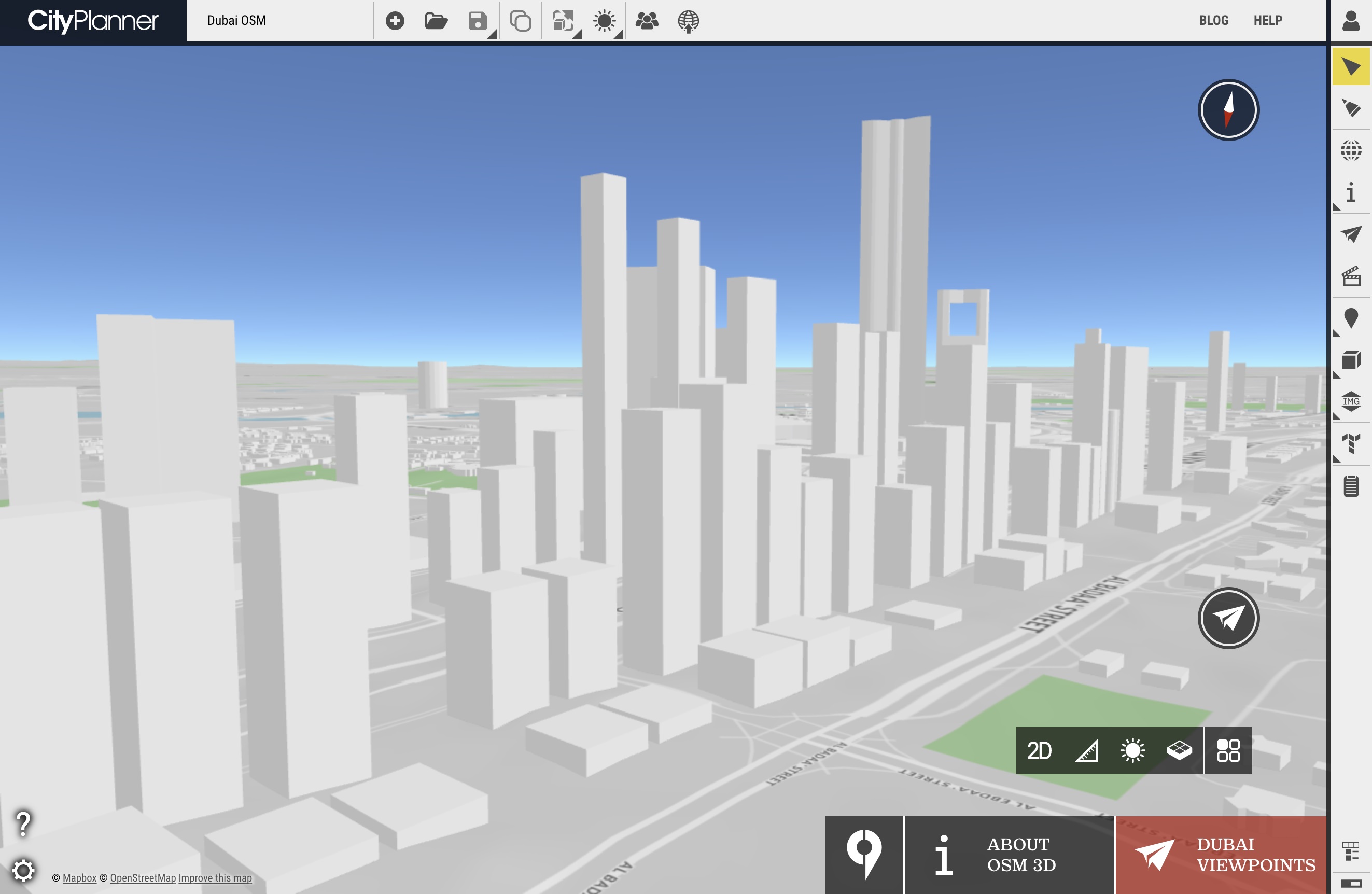Open the user account profile icon
This screenshot has height=894, width=1372.
pos(1351,21)
